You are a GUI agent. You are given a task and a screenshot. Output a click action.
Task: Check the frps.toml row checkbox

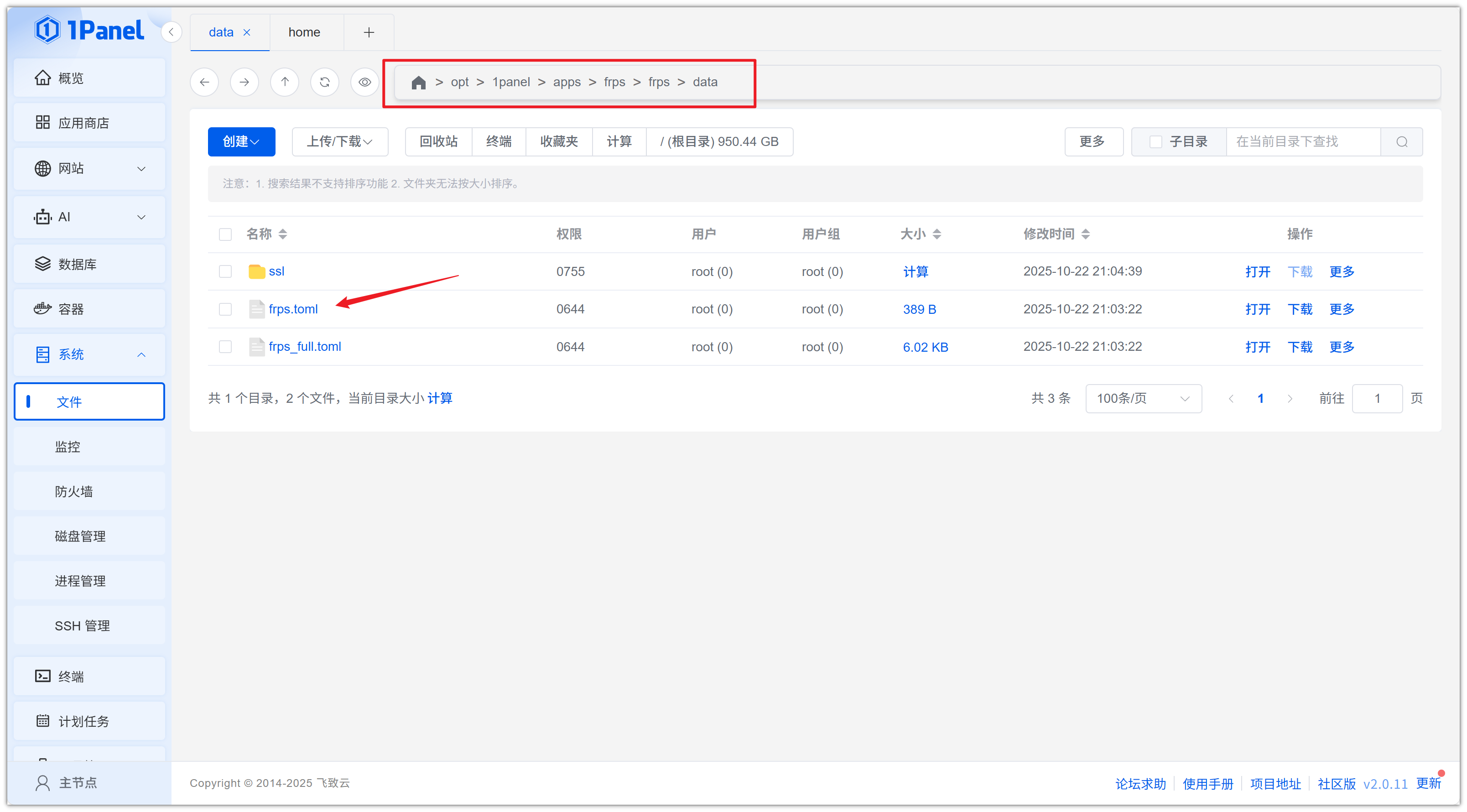pos(225,309)
